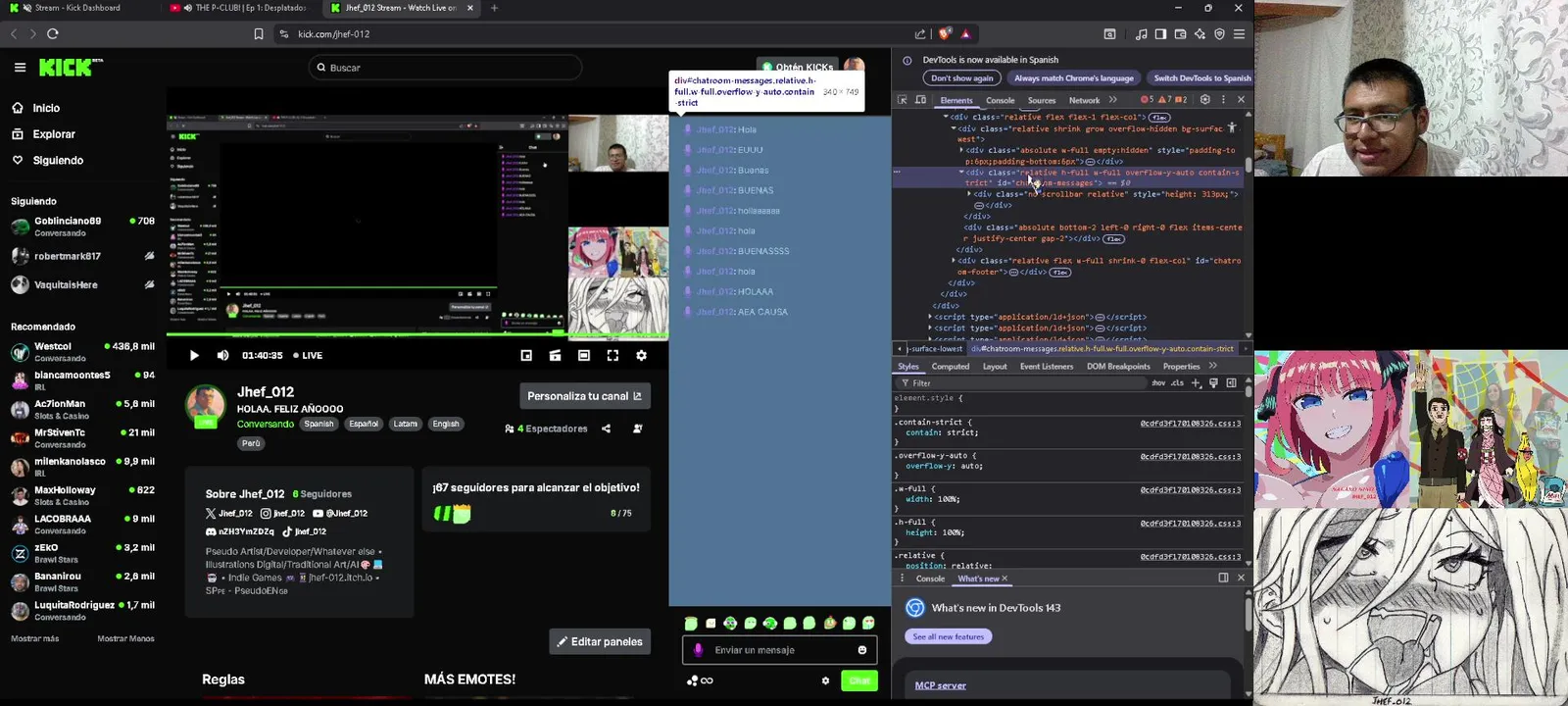Click the Chat send button
This screenshot has width=1568, height=706.
(859, 681)
